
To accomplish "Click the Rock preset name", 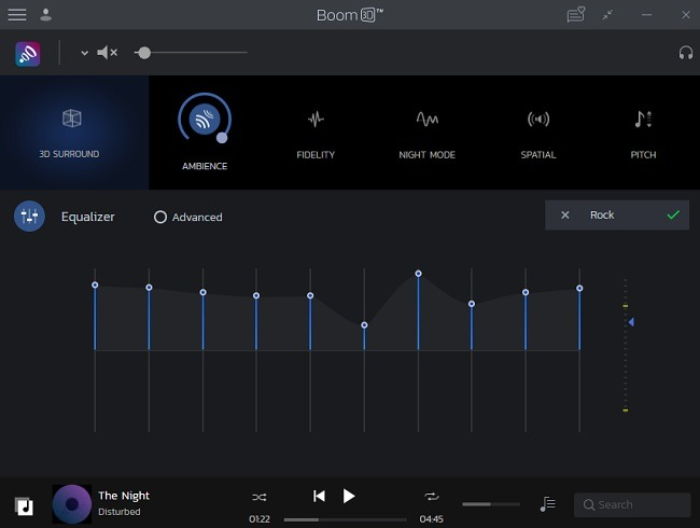I will point(602,215).
